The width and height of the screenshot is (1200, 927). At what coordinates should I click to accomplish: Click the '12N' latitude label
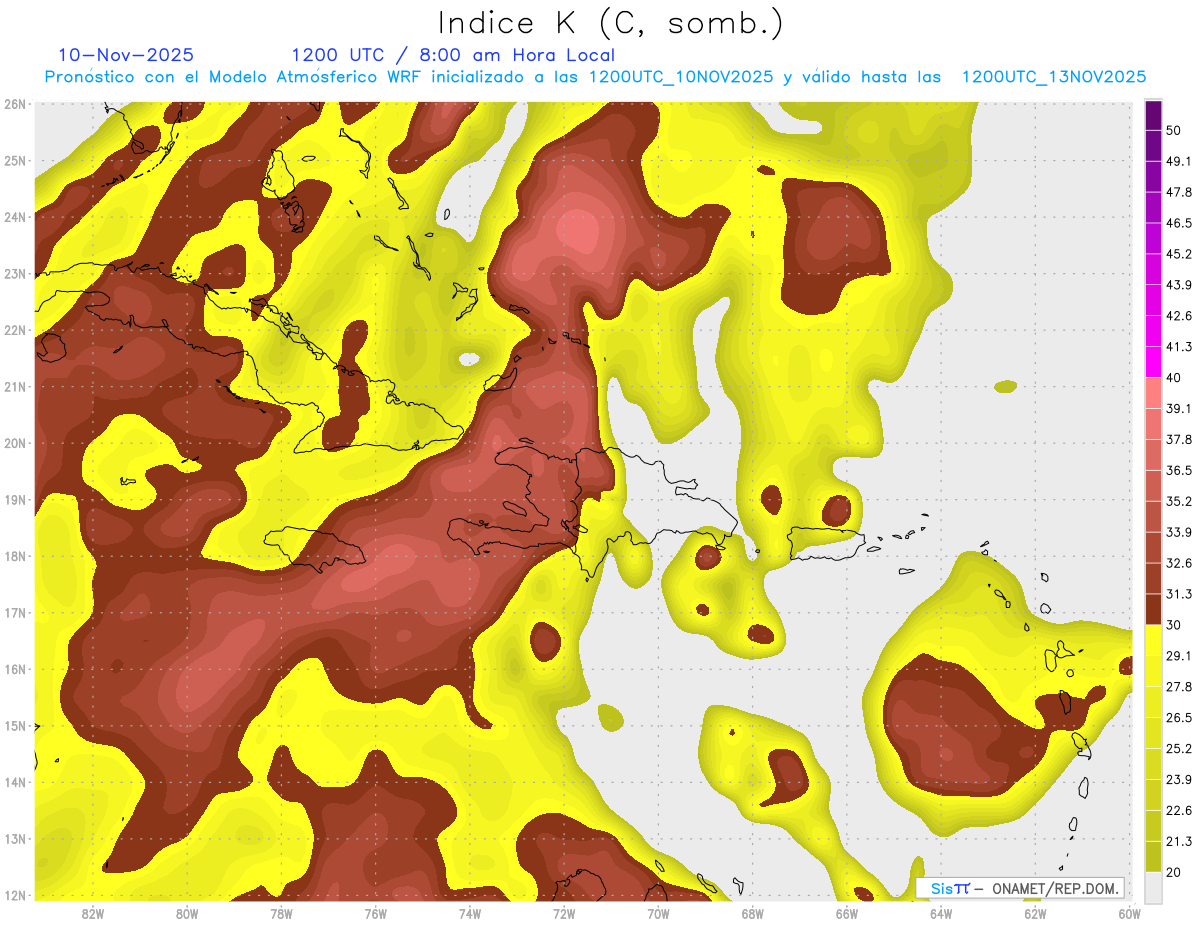coord(15,895)
